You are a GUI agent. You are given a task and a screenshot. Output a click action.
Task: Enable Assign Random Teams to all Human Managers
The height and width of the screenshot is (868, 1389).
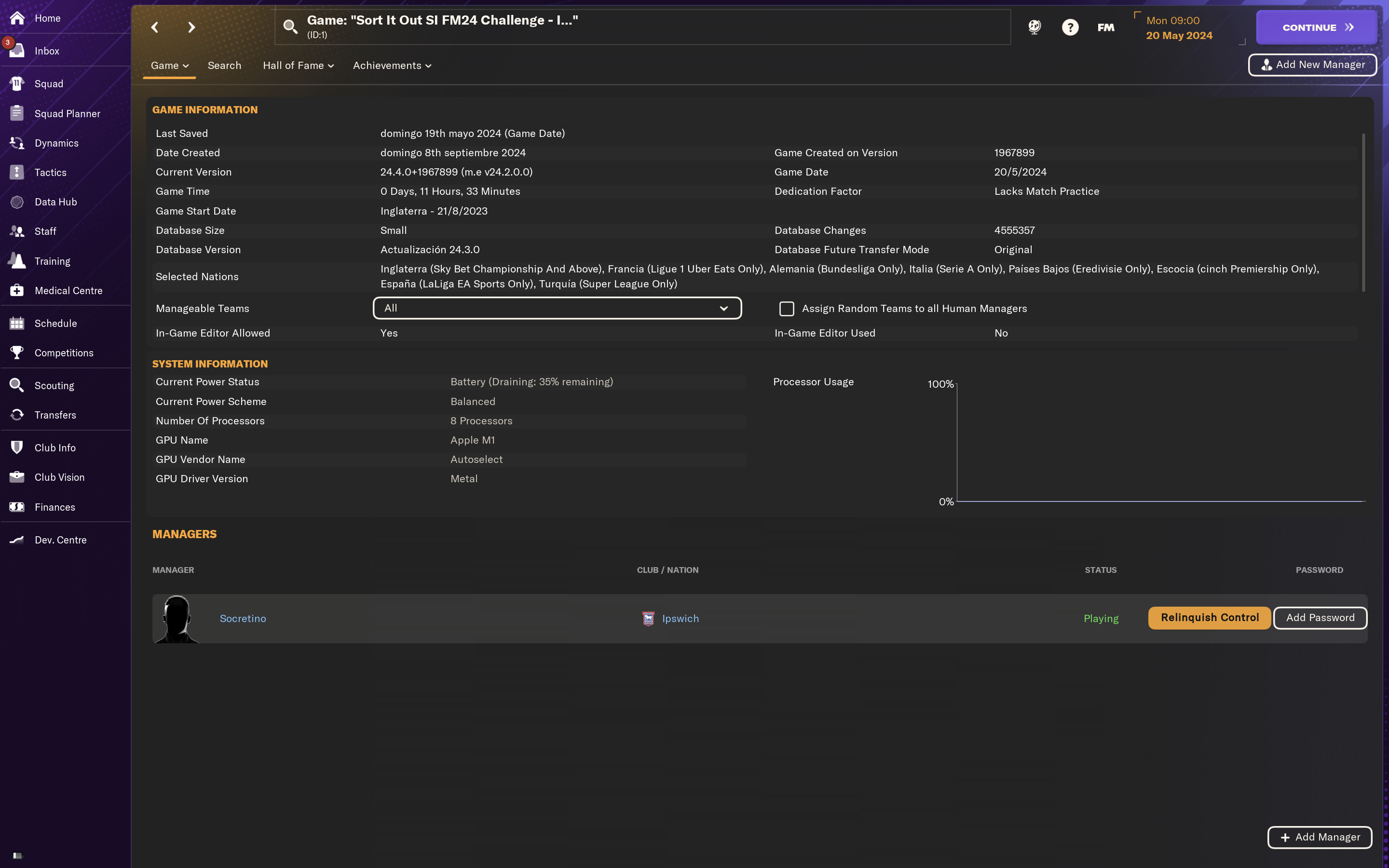point(786,309)
